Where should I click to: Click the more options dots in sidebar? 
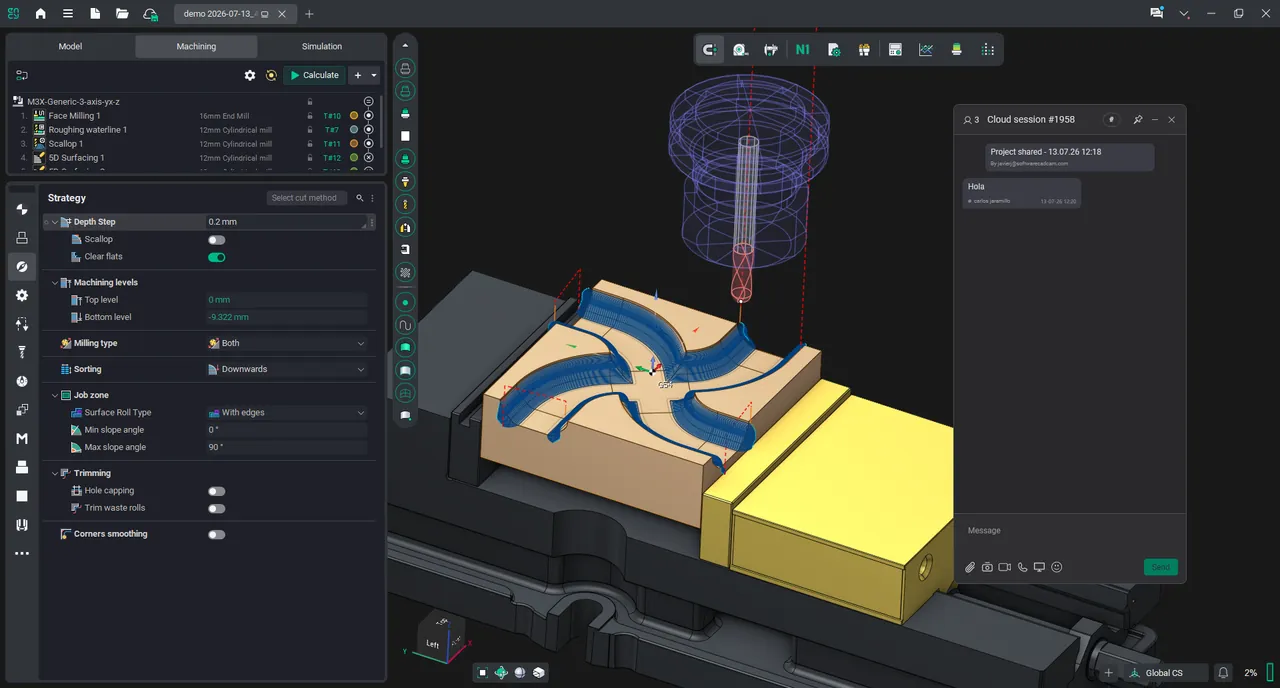[x=22, y=553]
